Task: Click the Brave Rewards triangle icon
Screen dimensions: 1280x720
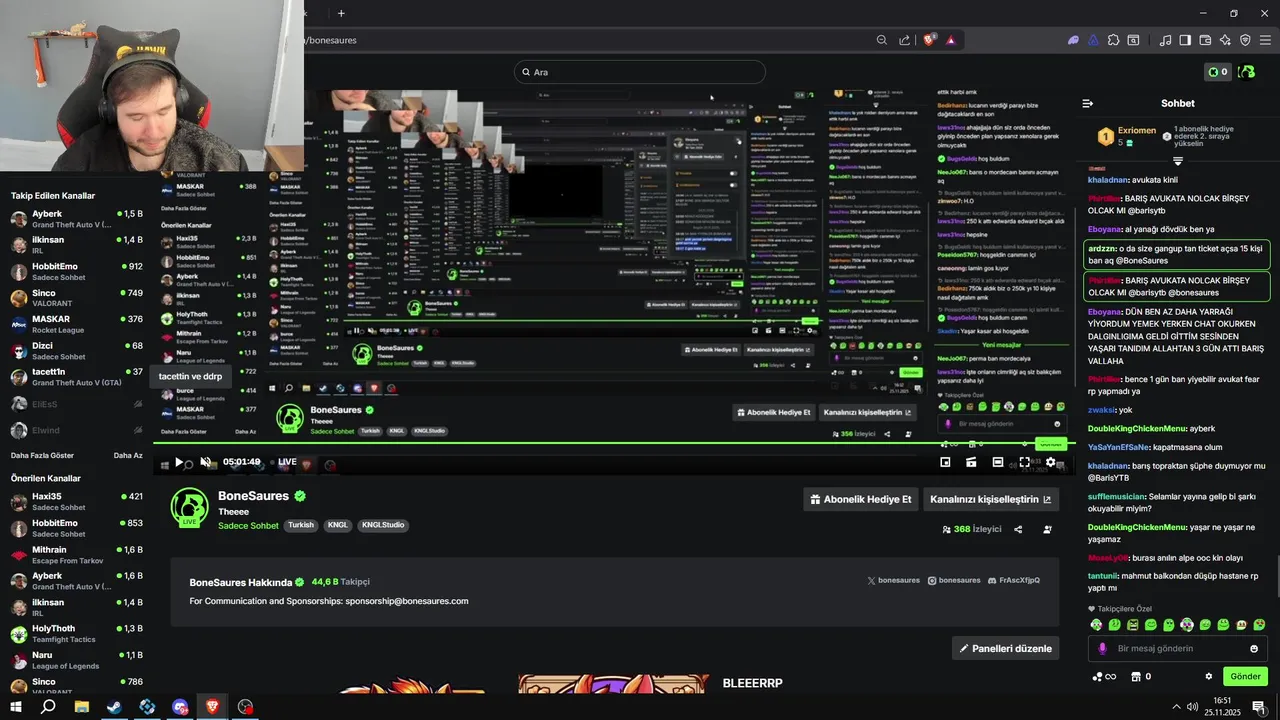Action: [x=950, y=40]
